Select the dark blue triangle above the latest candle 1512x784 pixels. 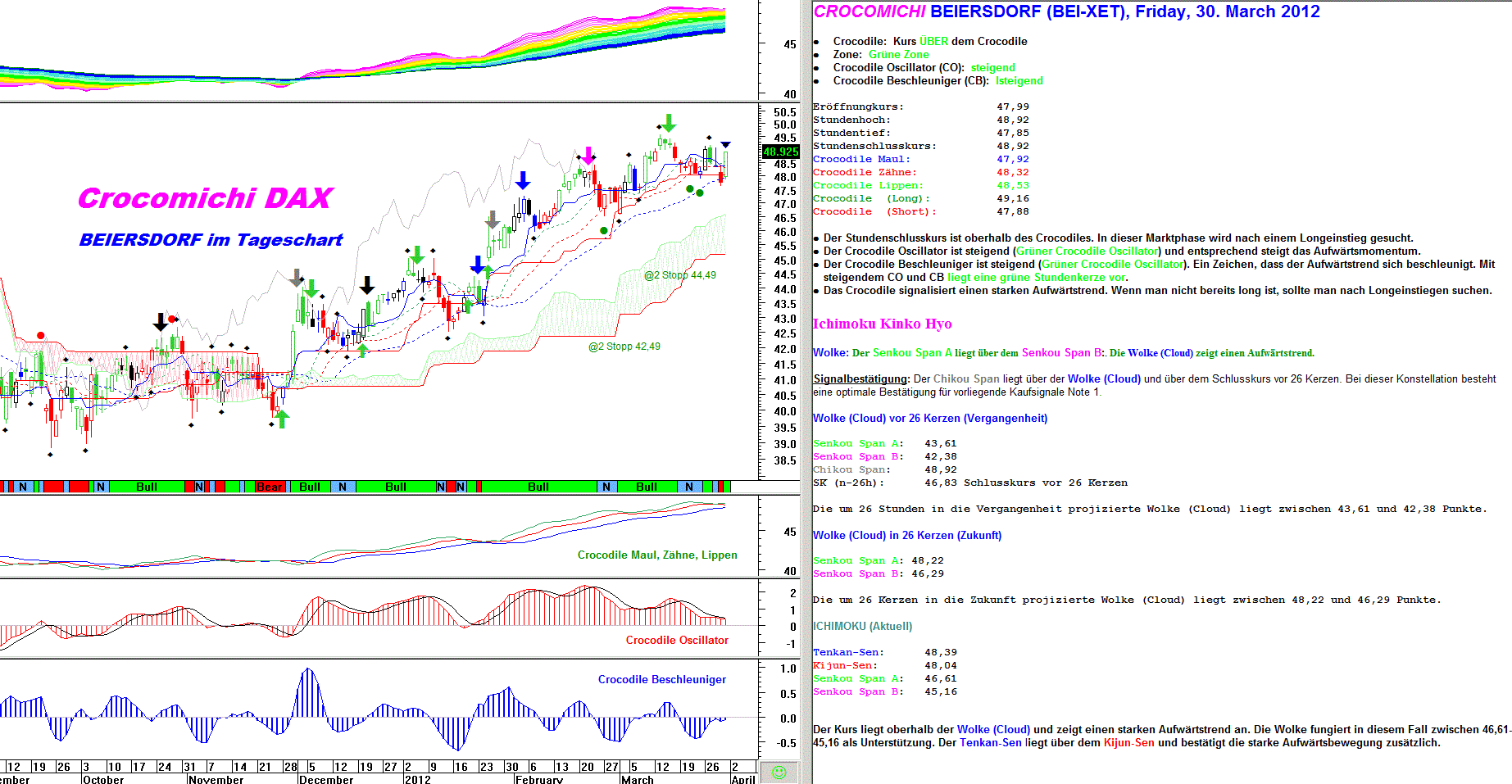[725, 145]
